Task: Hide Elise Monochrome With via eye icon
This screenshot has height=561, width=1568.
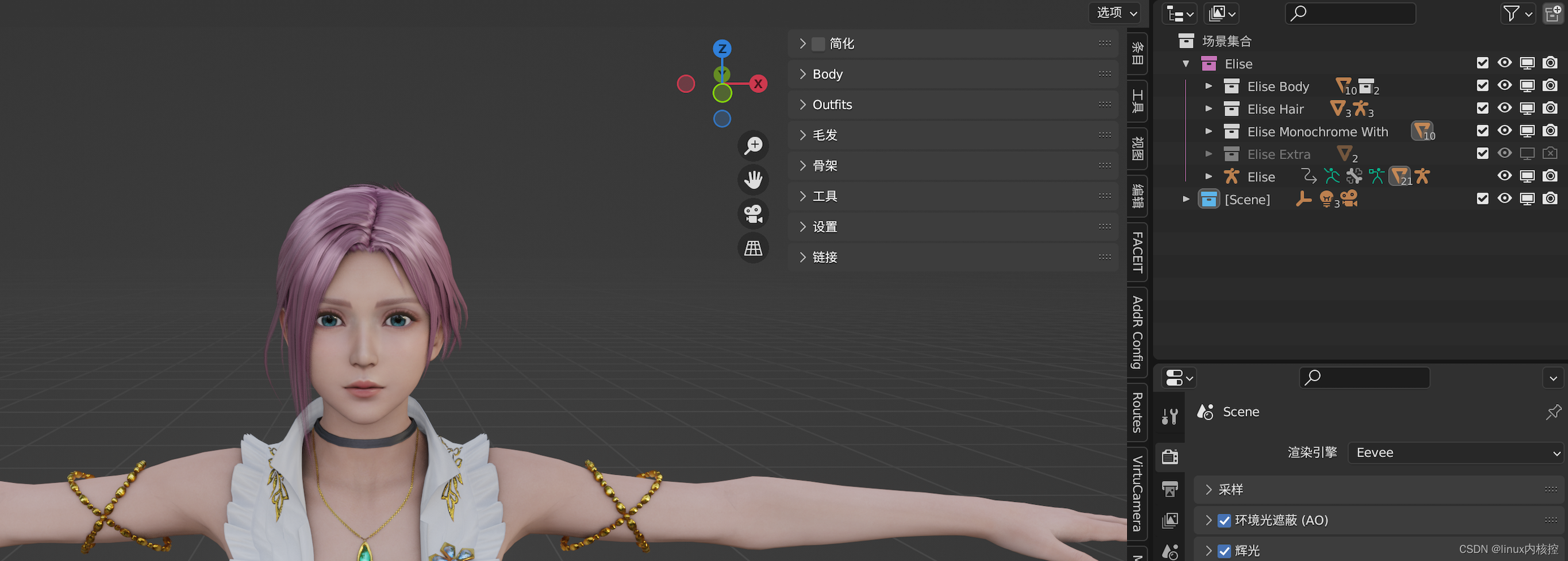Action: tap(1505, 130)
